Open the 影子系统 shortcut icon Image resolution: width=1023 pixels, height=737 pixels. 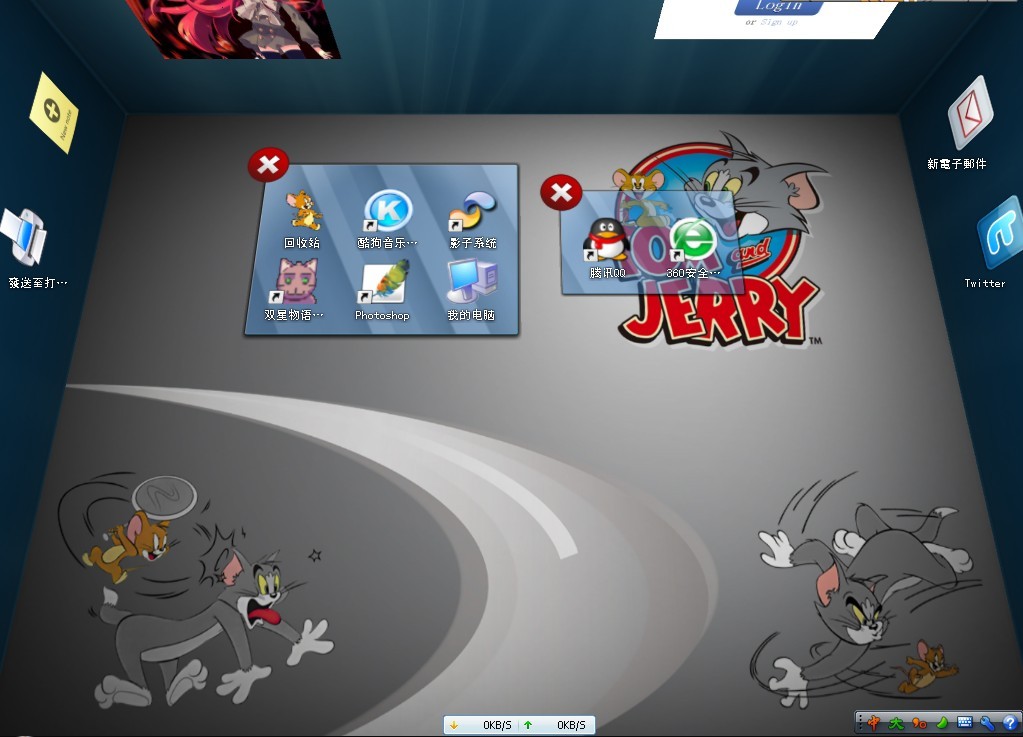[473, 211]
